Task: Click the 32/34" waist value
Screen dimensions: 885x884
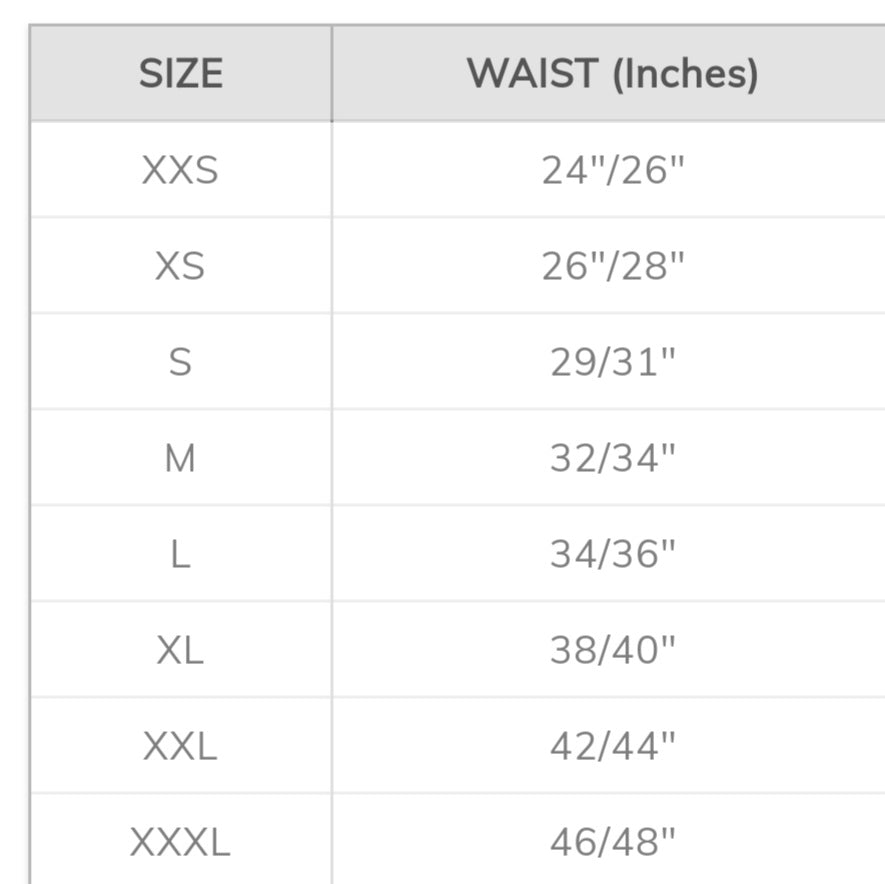Action: (612, 459)
